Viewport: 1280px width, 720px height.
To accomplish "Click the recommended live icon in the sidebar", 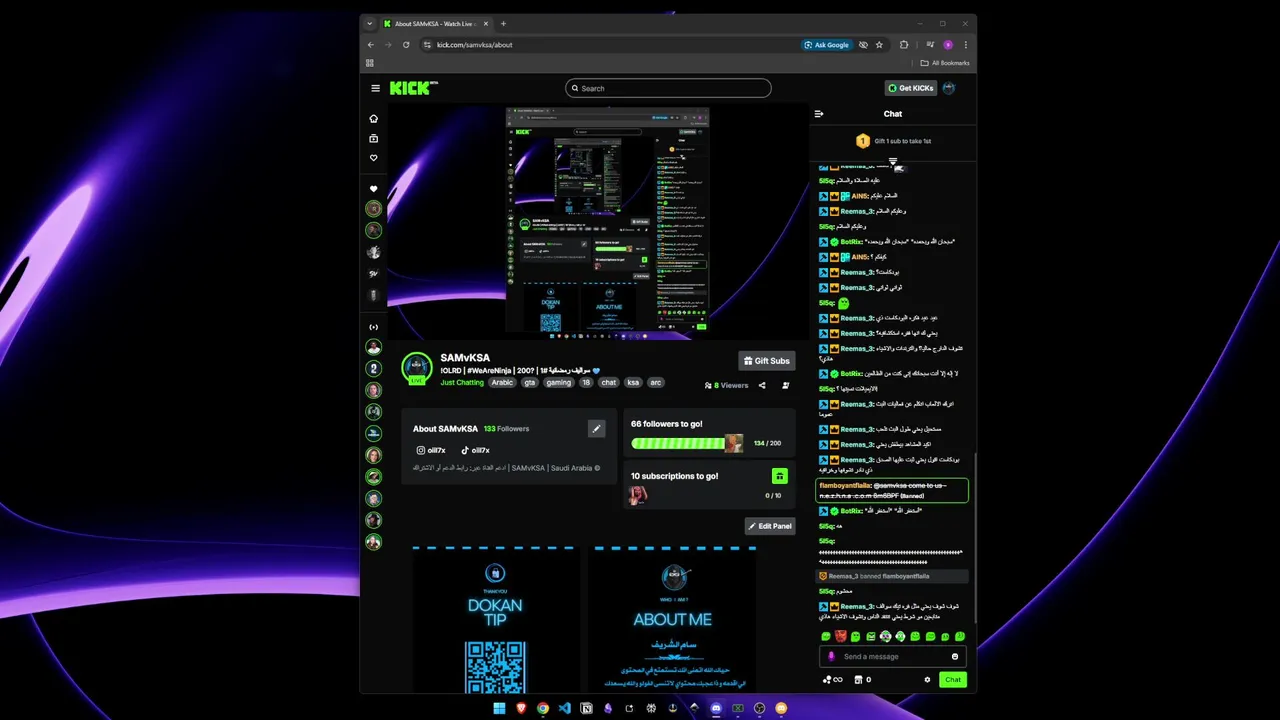I will pos(374,327).
